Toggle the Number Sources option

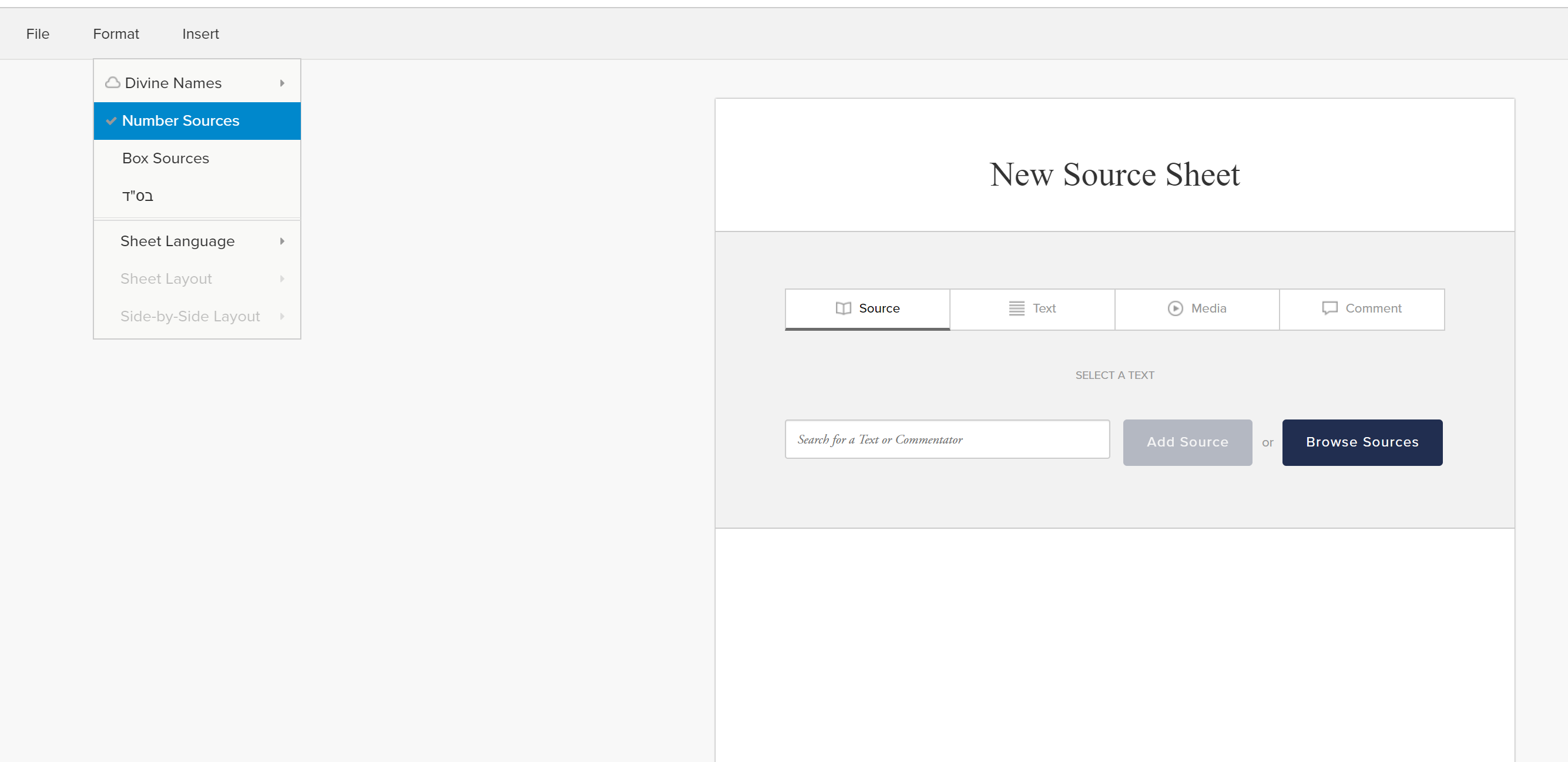coord(180,121)
